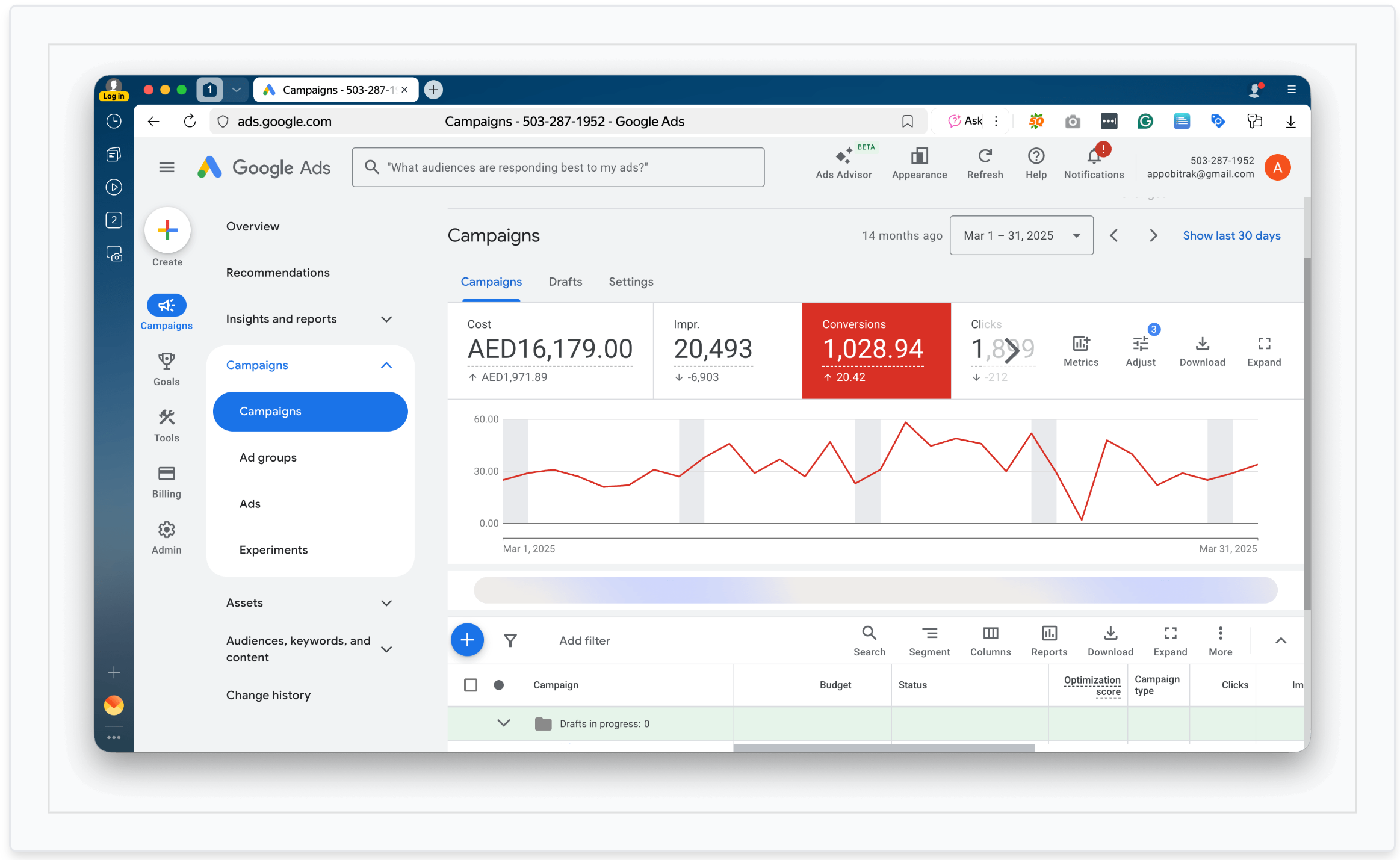
Task: Open Ads in the sidebar
Action: [250, 504]
